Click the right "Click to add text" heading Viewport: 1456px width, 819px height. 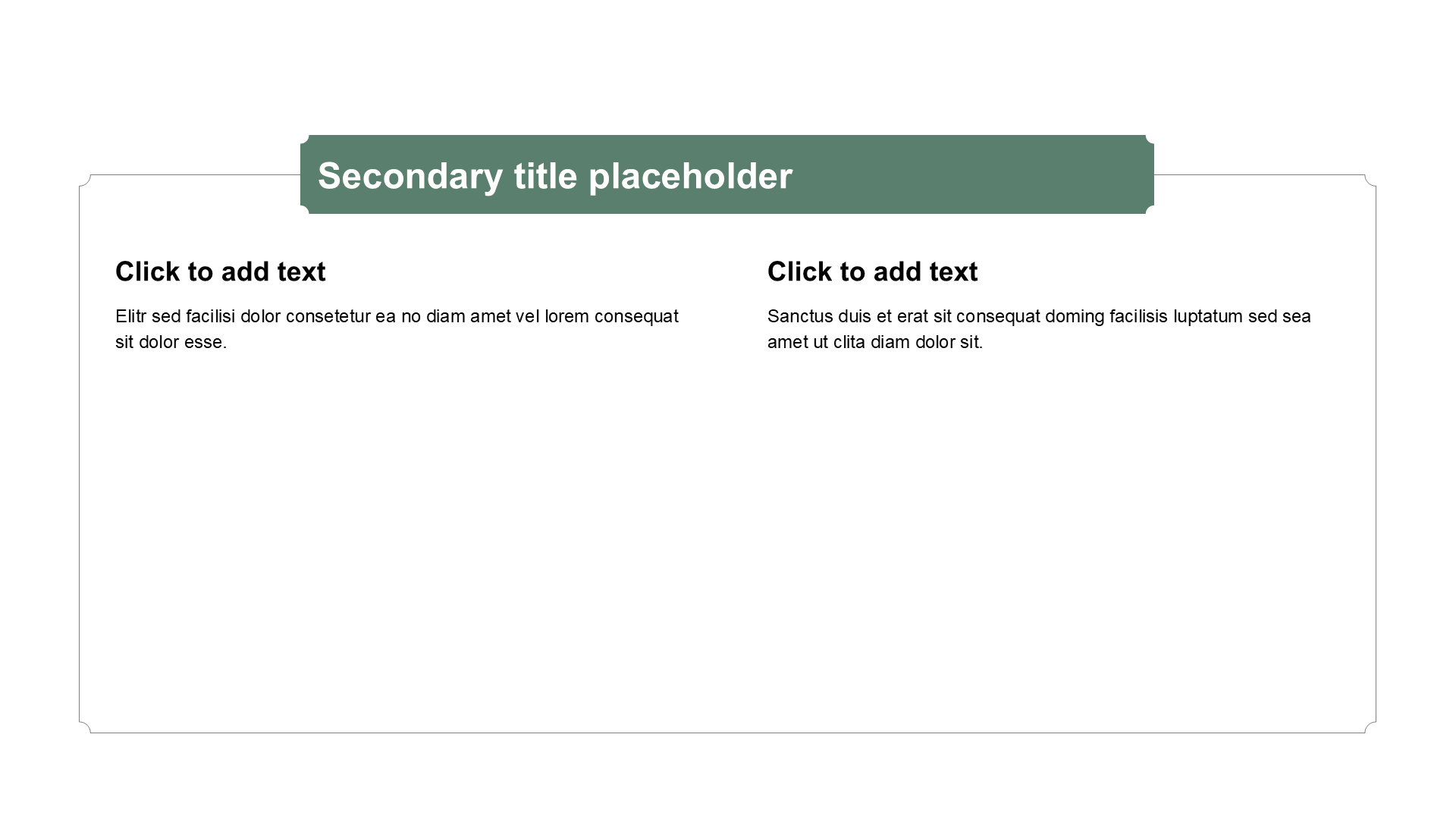point(873,271)
